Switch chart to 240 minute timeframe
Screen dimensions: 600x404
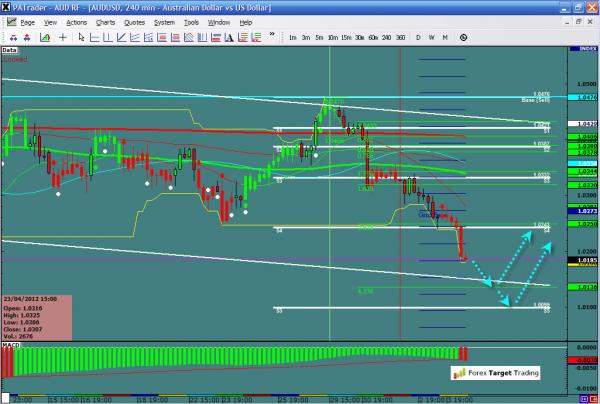(386, 37)
